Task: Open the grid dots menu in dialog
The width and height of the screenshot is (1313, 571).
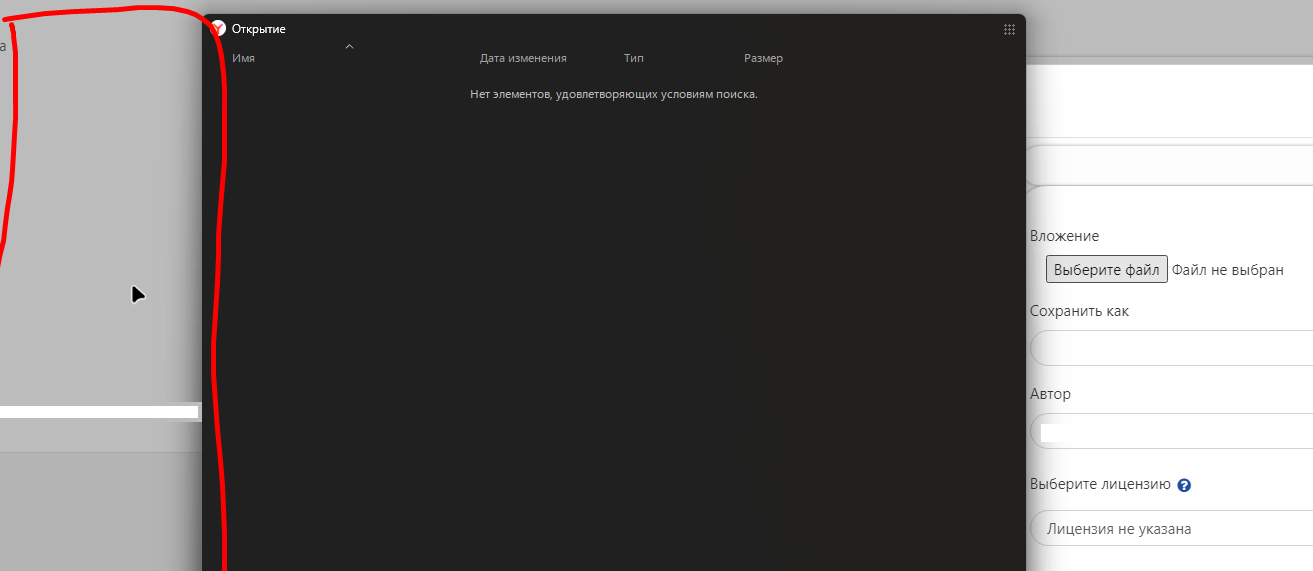Action: pyautogui.click(x=1009, y=30)
